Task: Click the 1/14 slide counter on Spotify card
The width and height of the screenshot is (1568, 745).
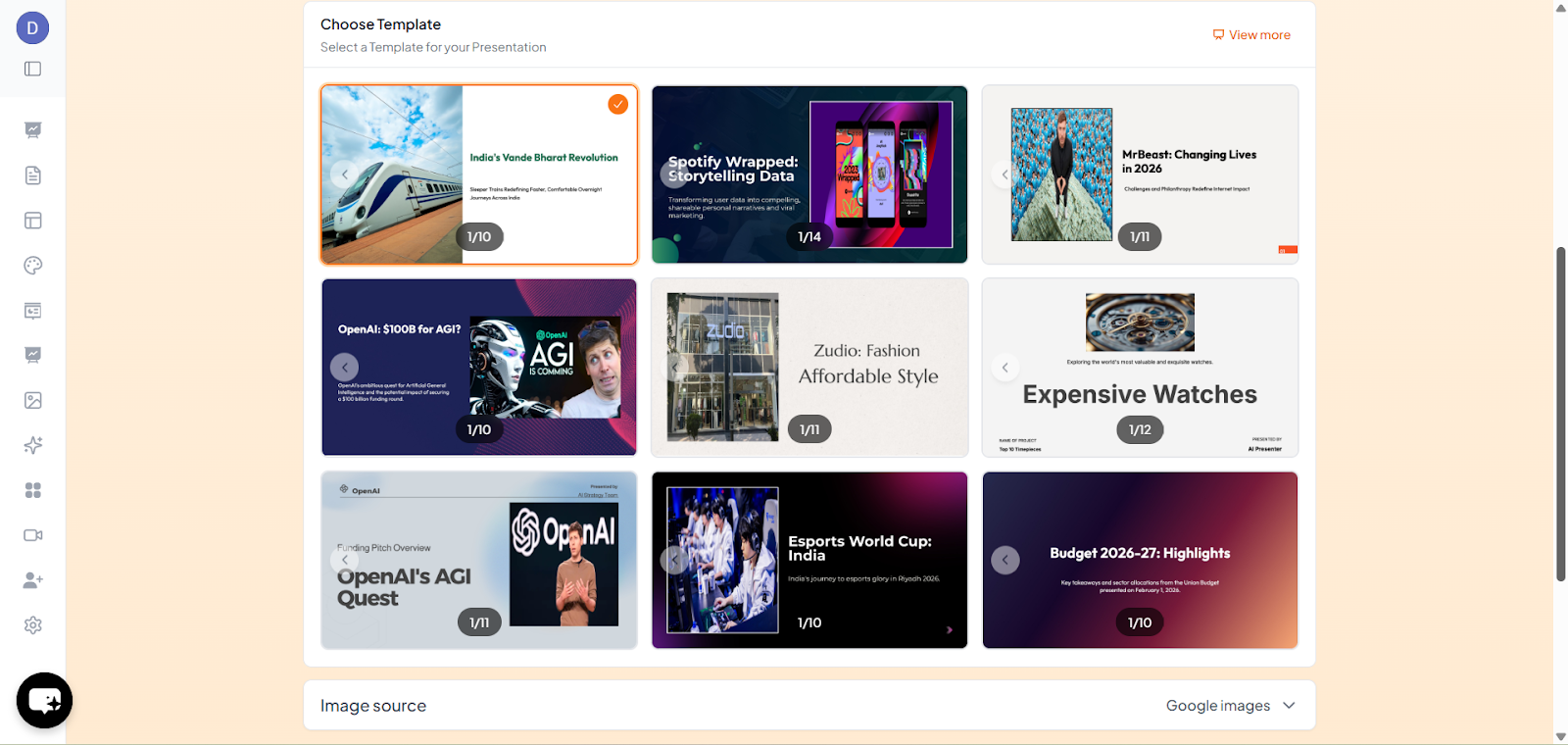Action: (809, 236)
